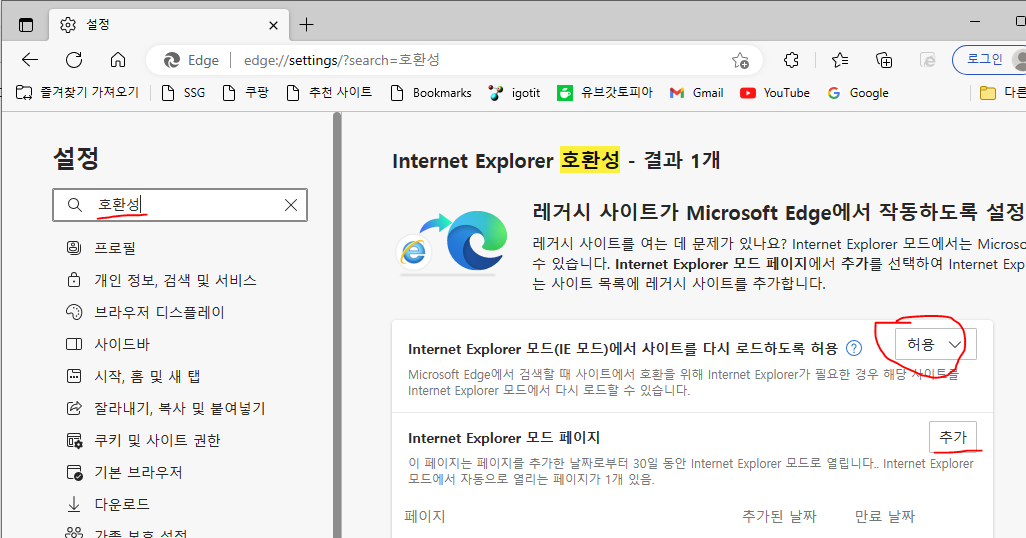
Task: Open 기본 브라우저 settings
Action: pyautogui.click(x=124, y=473)
